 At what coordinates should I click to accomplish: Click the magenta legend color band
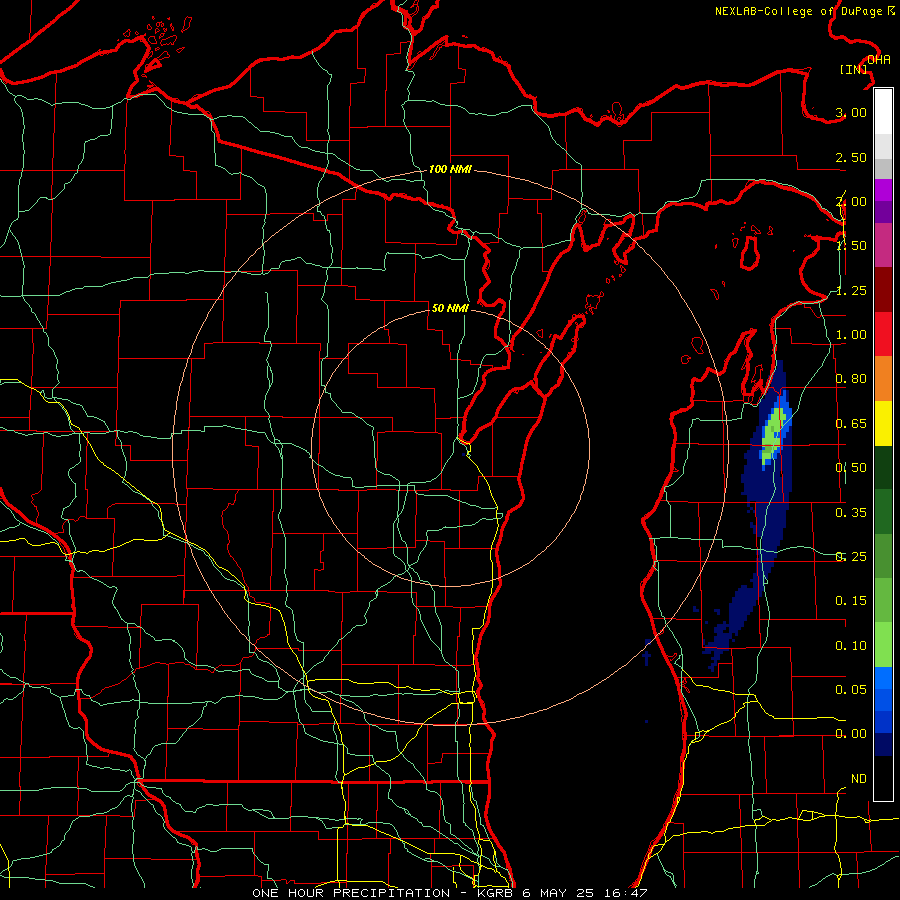point(883,190)
